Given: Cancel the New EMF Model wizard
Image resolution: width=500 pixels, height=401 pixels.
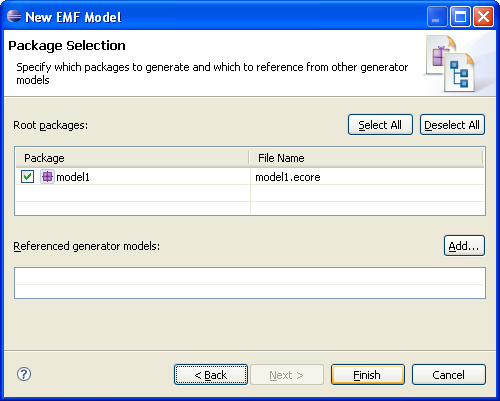Looking at the screenshot, I should point(449,375).
